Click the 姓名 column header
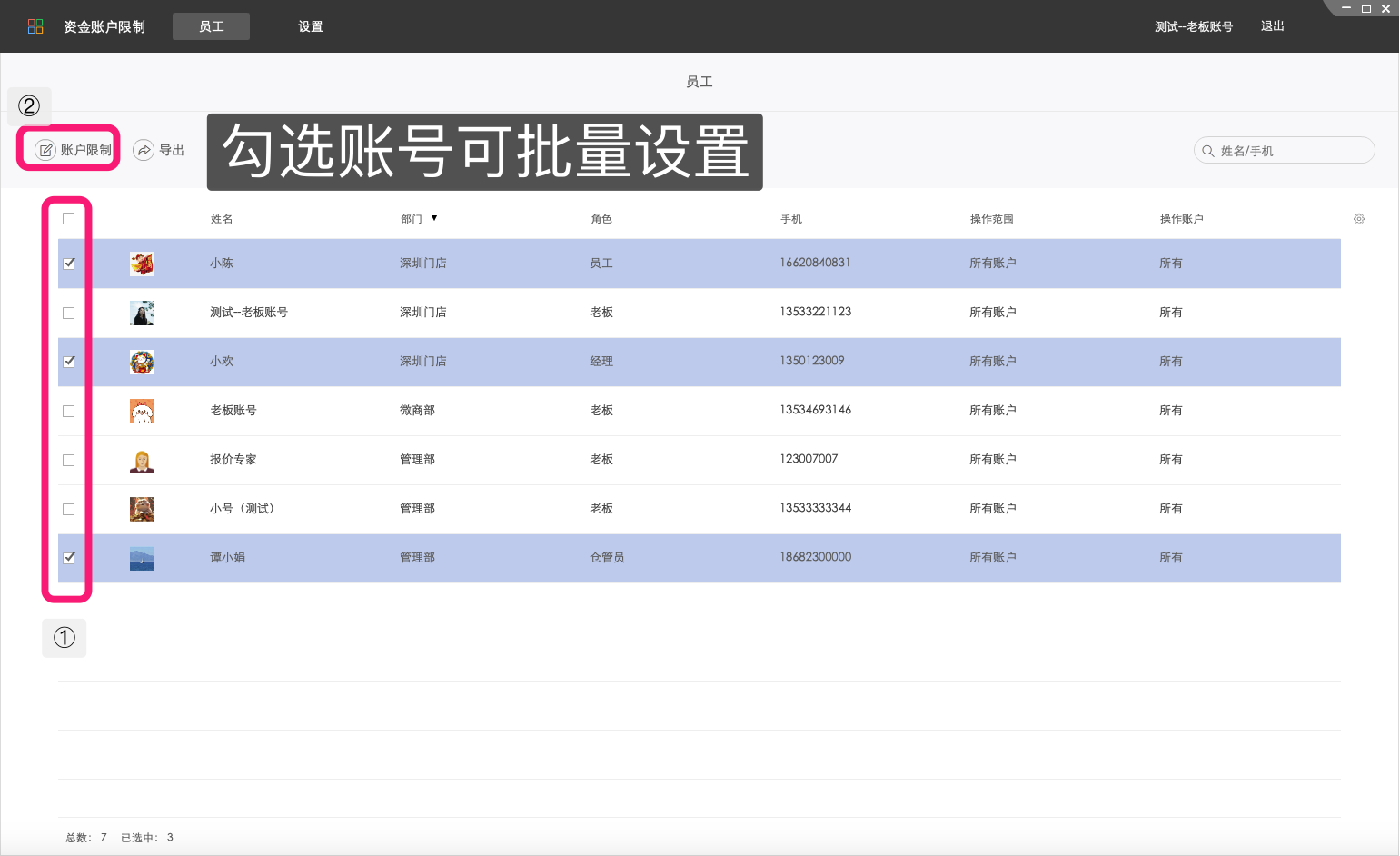This screenshot has width=1400, height=856. coord(222,219)
